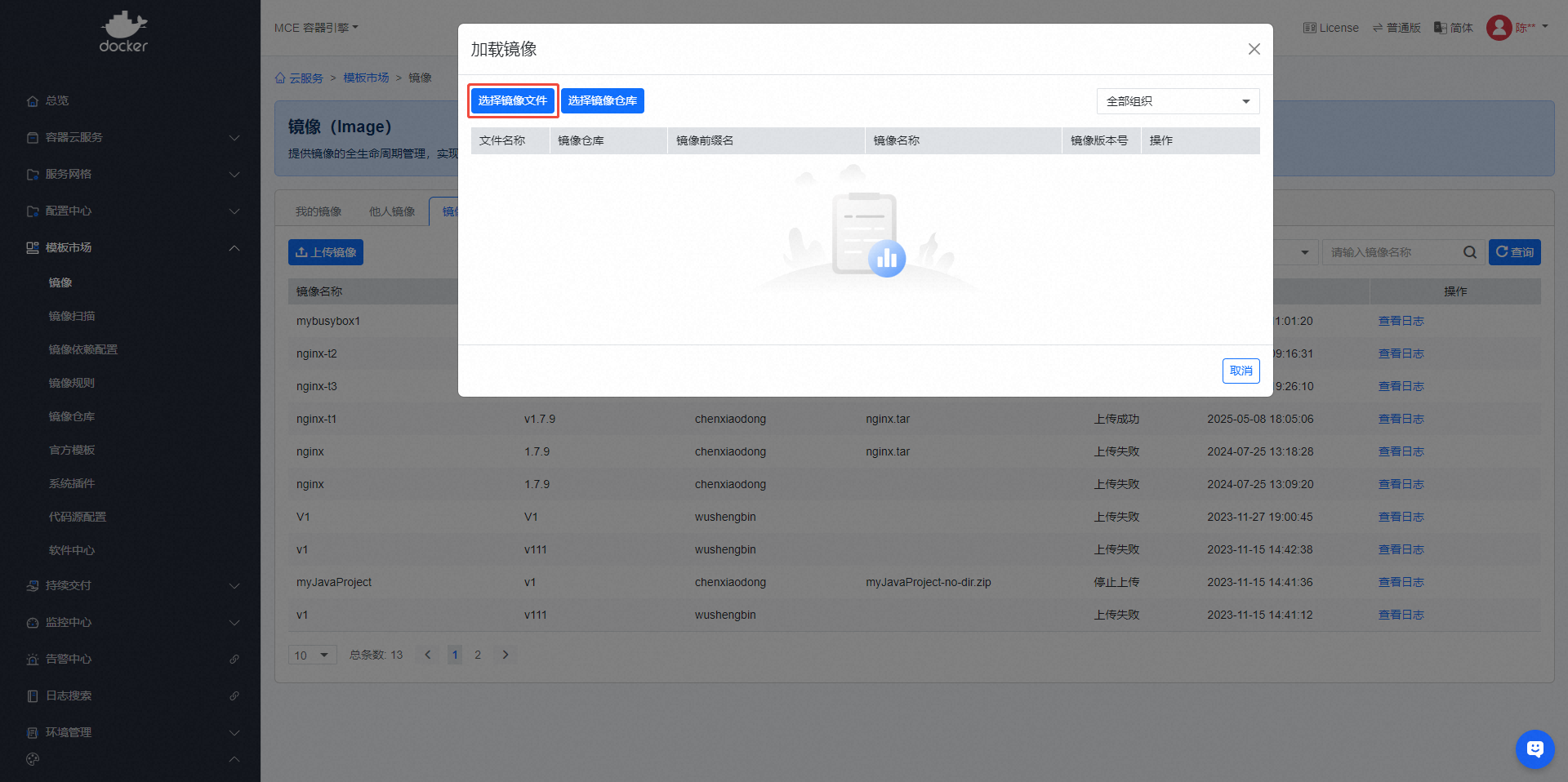Switch to the 我的镜像 tab
Screen dimensions: 1568x782
318,212
